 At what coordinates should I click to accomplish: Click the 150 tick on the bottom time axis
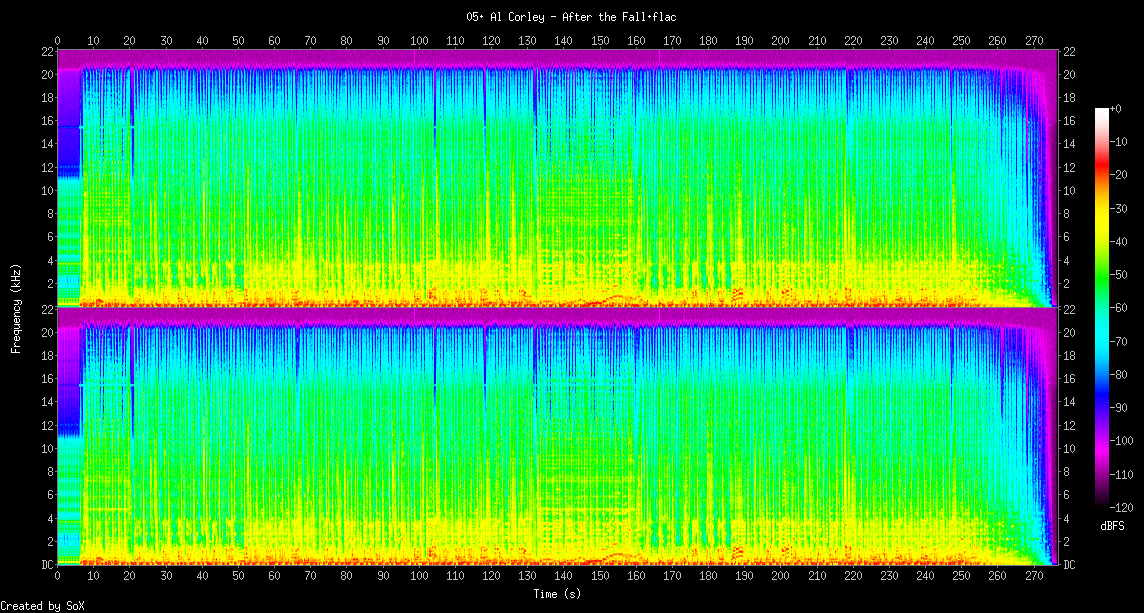[x=600, y=577]
